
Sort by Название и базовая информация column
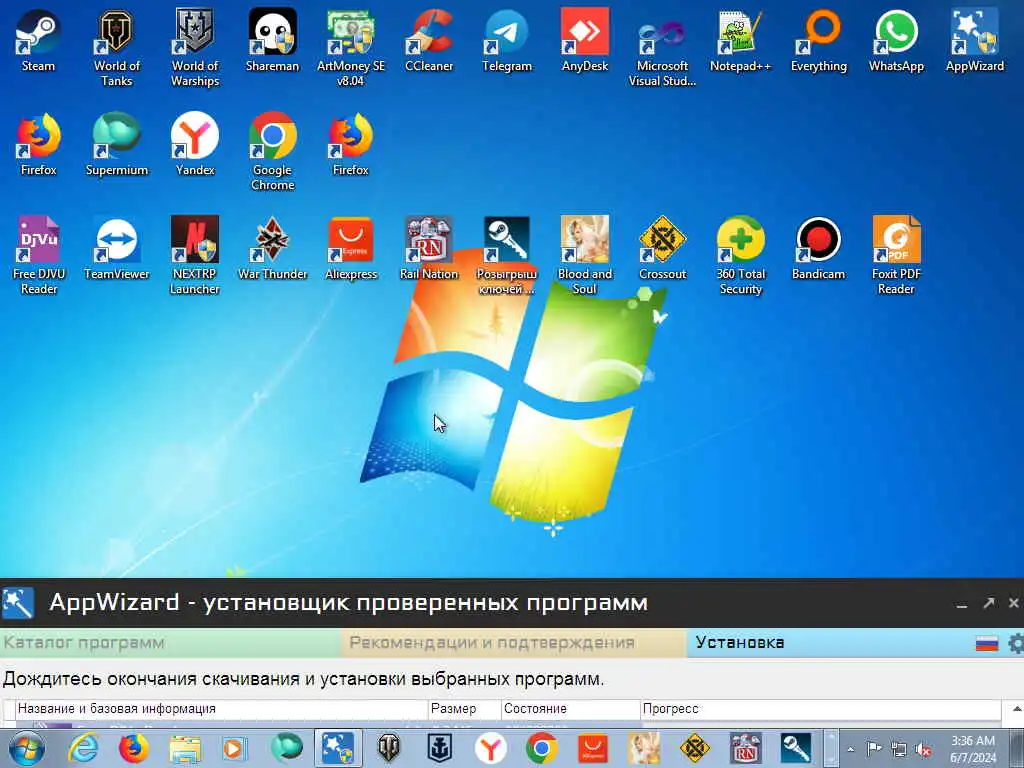point(221,709)
